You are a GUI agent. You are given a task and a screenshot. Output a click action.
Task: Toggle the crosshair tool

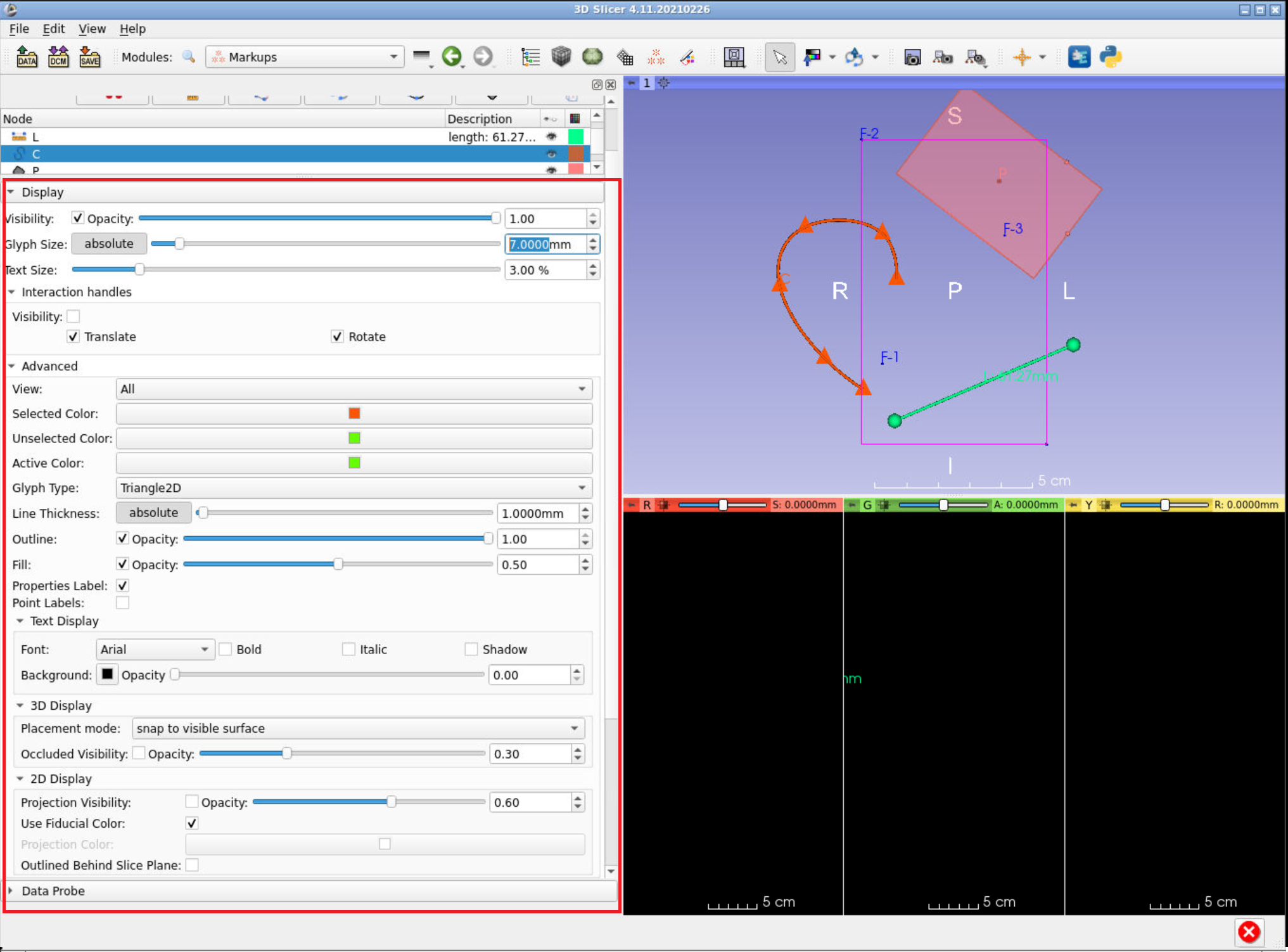tap(1021, 57)
